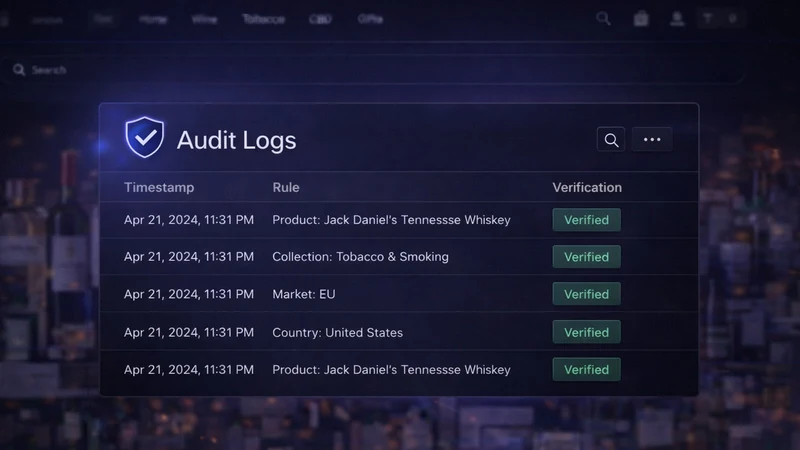Open the CBD tab in top navigation

tap(320, 19)
